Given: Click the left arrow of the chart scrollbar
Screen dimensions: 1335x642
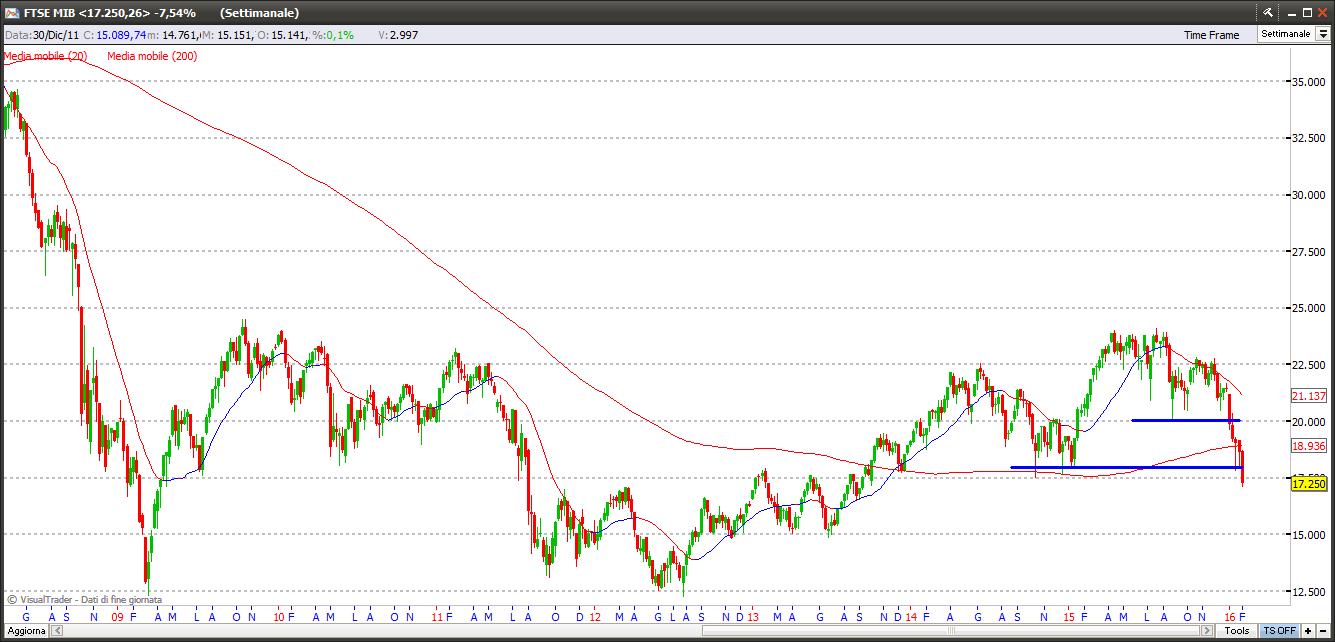Looking at the screenshot, I should 56,631.
